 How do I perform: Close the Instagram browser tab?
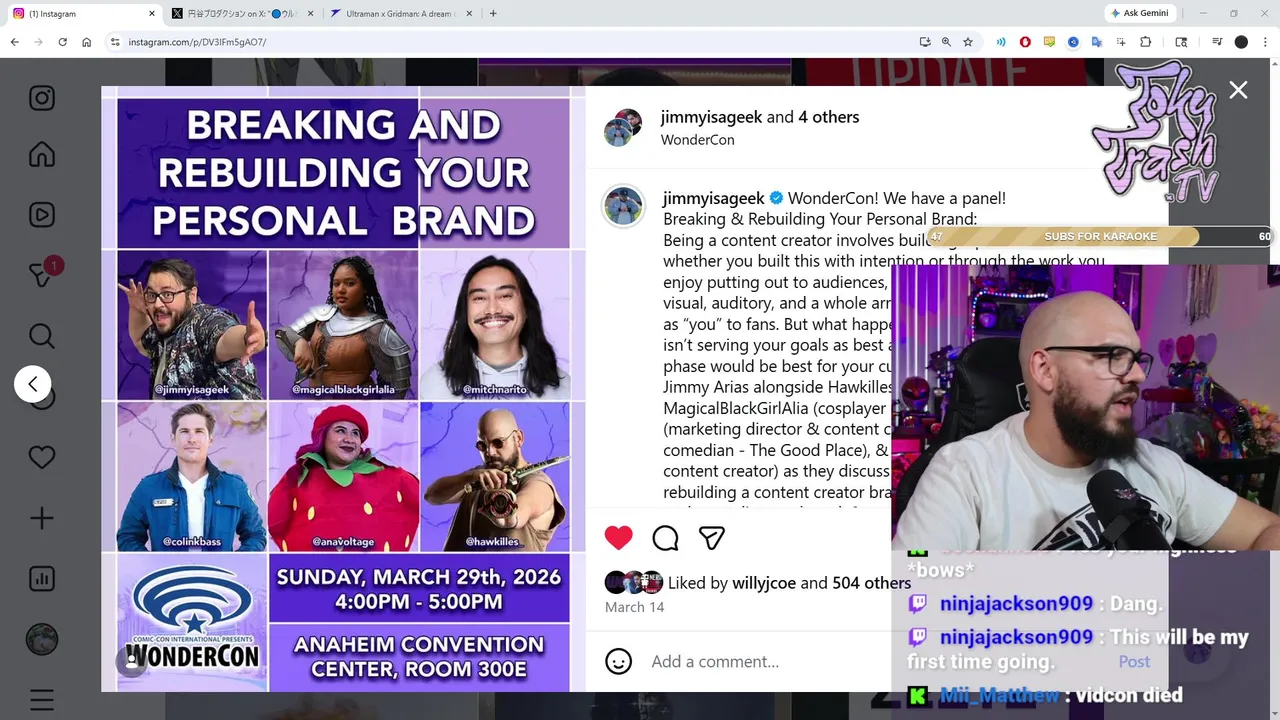click(x=152, y=14)
